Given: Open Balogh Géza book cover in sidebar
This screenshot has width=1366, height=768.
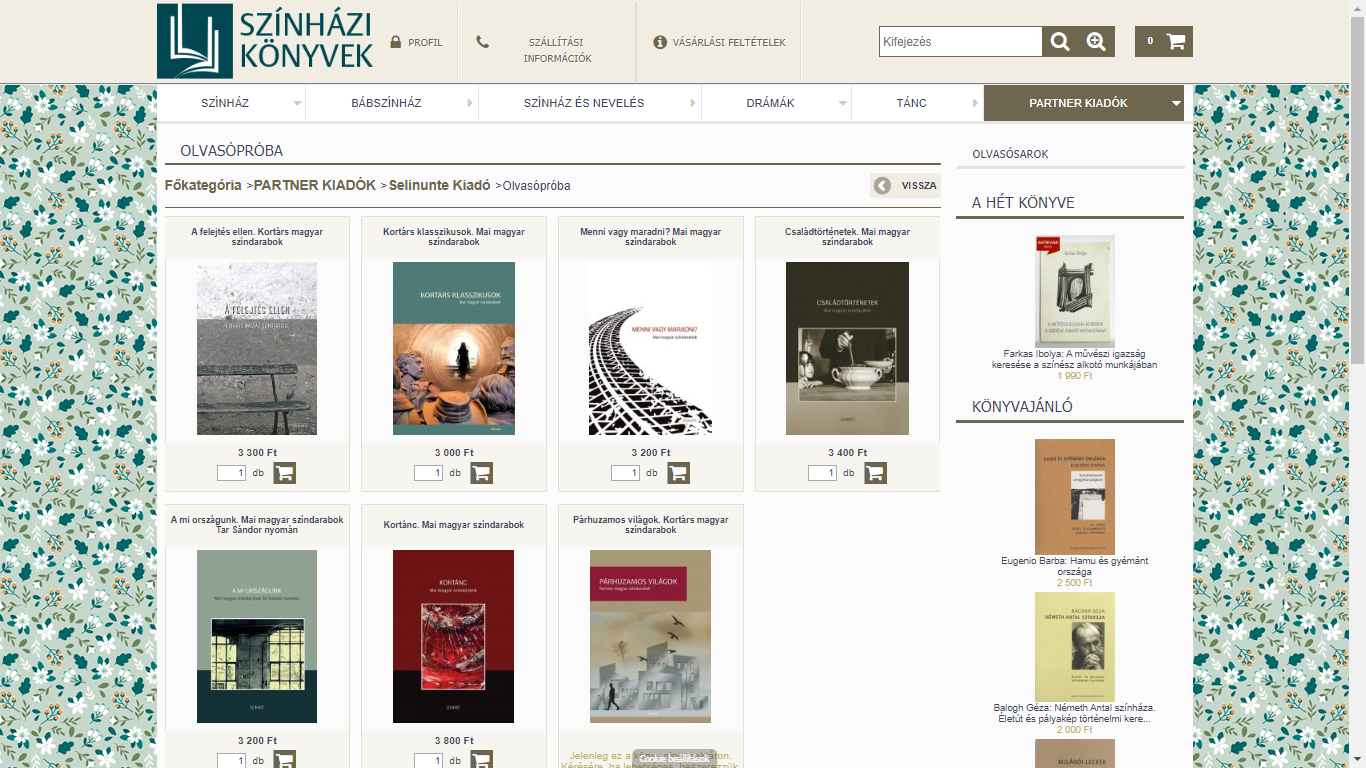Looking at the screenshot, I should coord(1075,646).
